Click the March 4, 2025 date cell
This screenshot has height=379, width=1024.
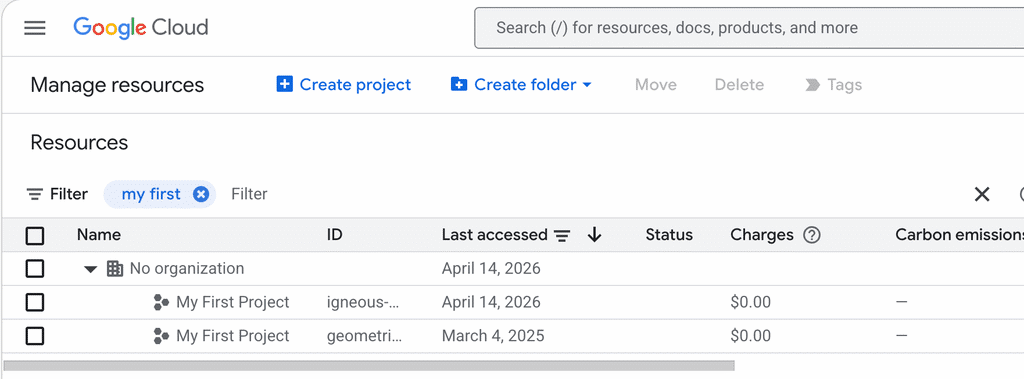[x=493, y=336]
